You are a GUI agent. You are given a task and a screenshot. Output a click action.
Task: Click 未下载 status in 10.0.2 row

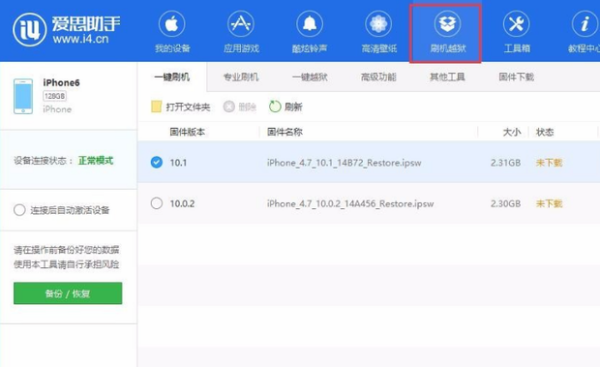point(549,204)
